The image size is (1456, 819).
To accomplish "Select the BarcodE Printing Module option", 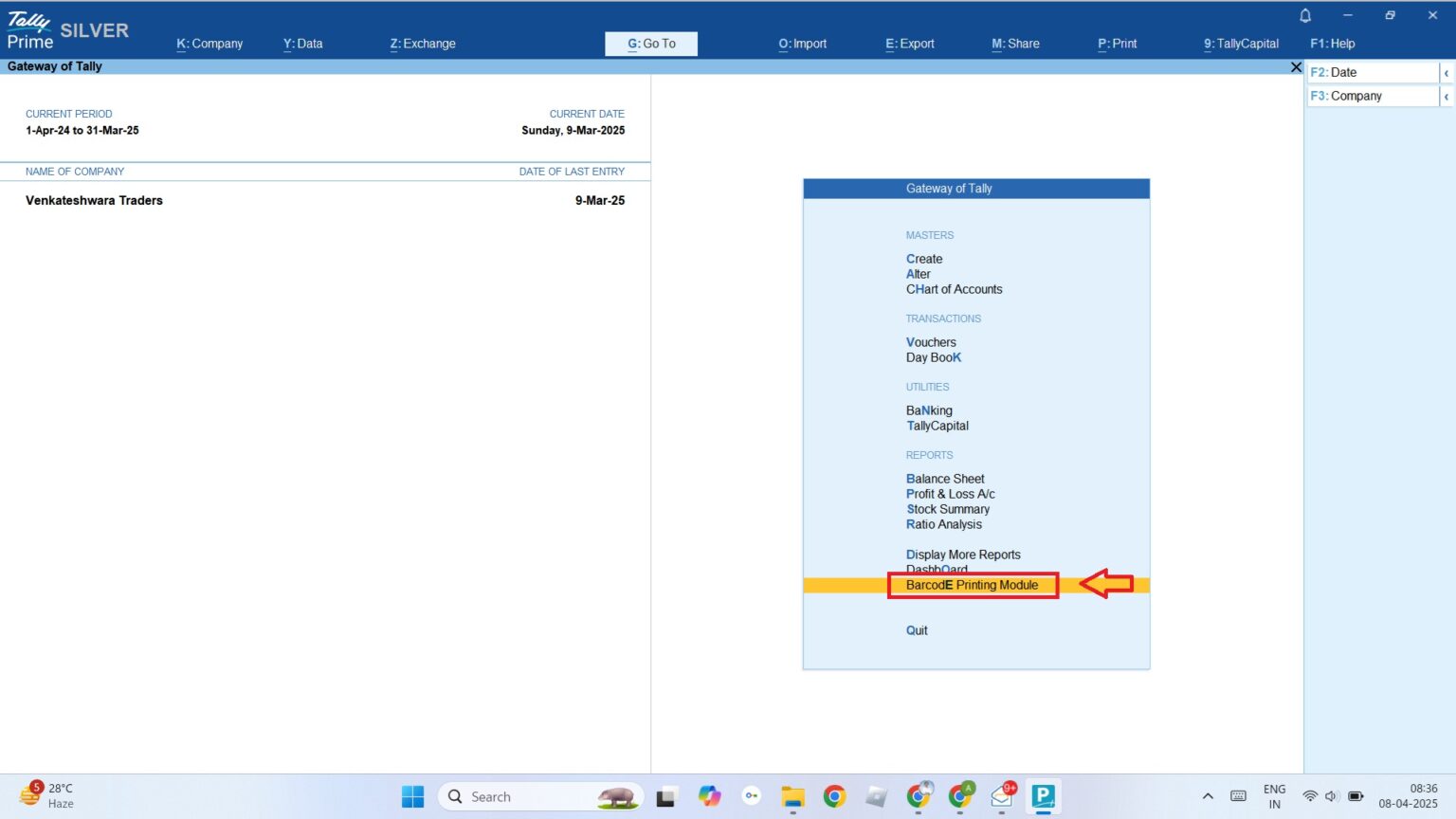I will point(972,585).
